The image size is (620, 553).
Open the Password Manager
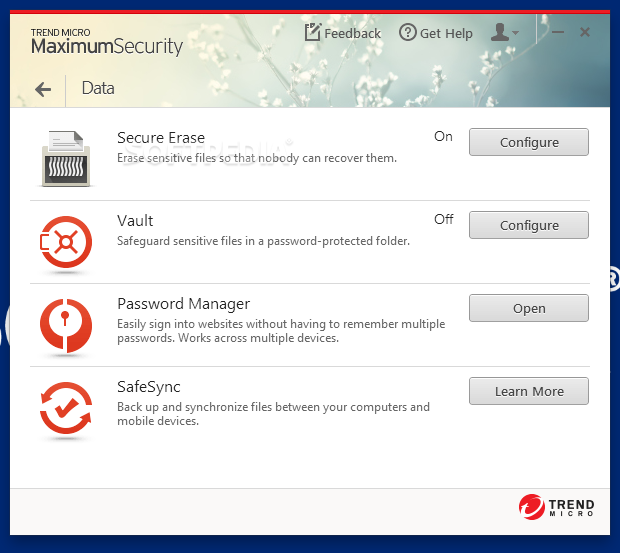tap(529, 308)
